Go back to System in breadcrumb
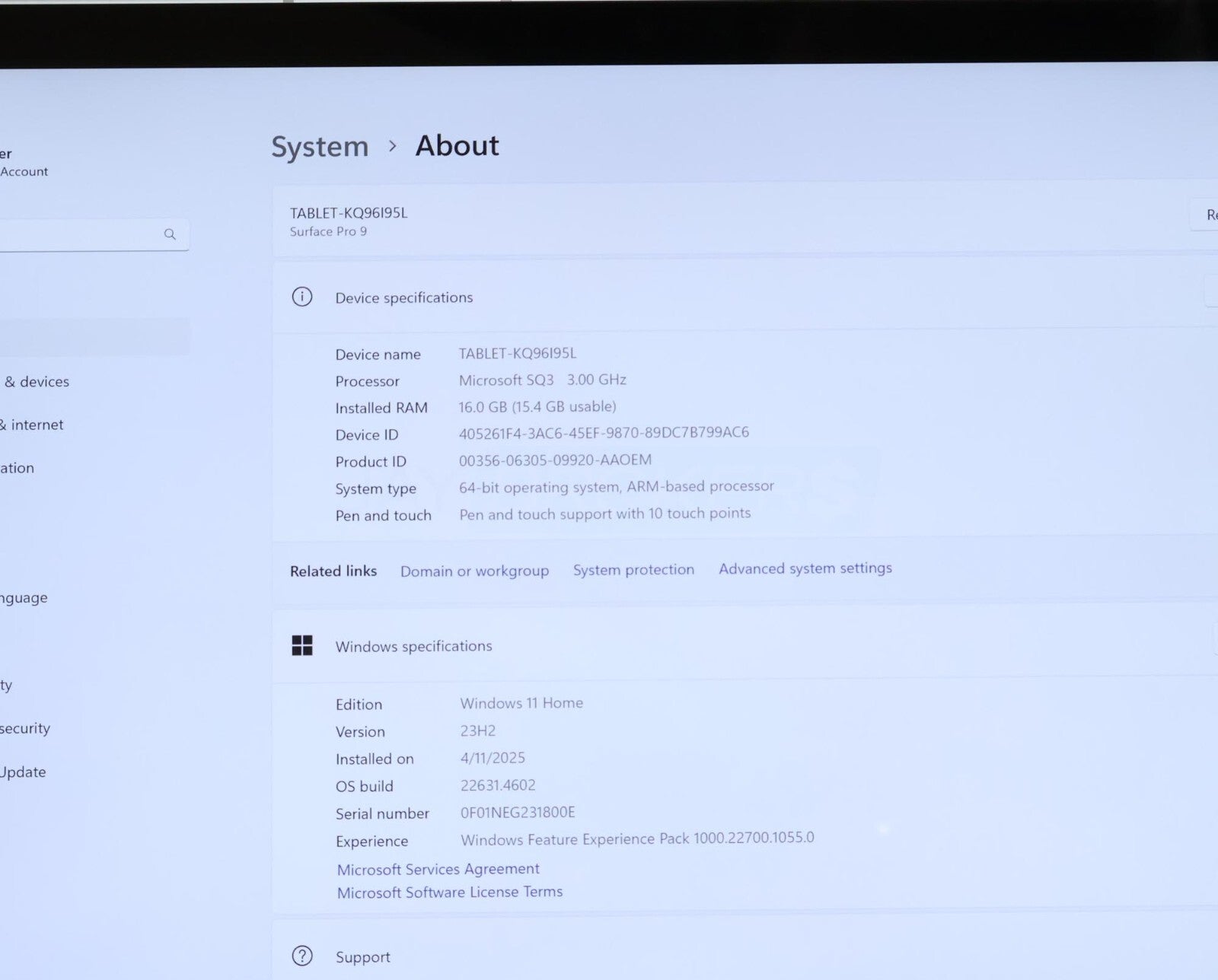The image size is (1218, 980). click(320, 146)
